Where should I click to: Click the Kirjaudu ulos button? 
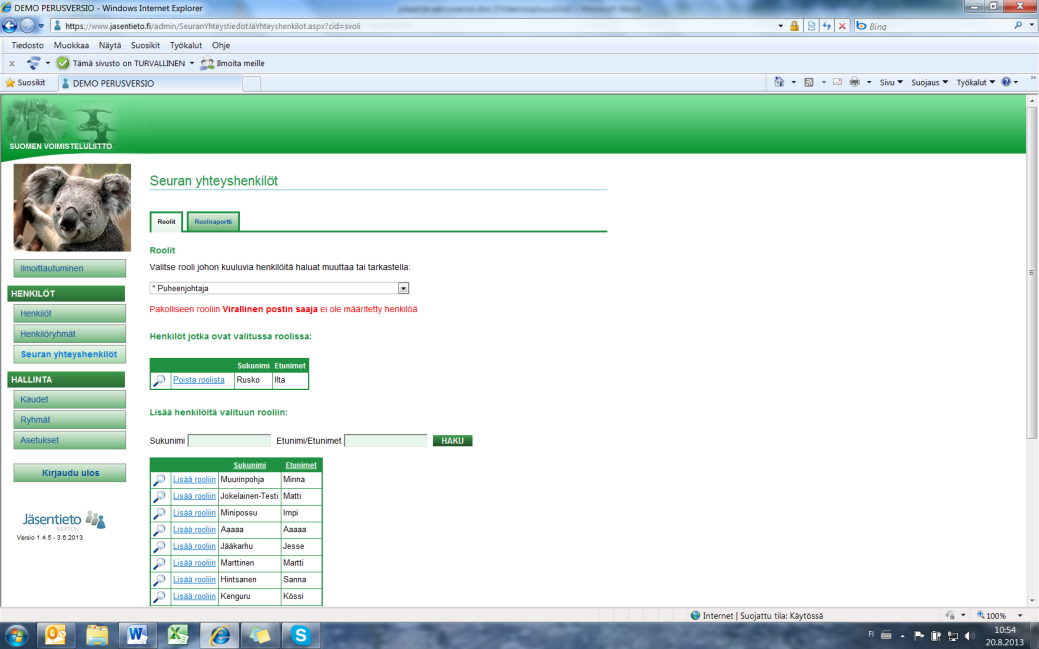point(70,473)
